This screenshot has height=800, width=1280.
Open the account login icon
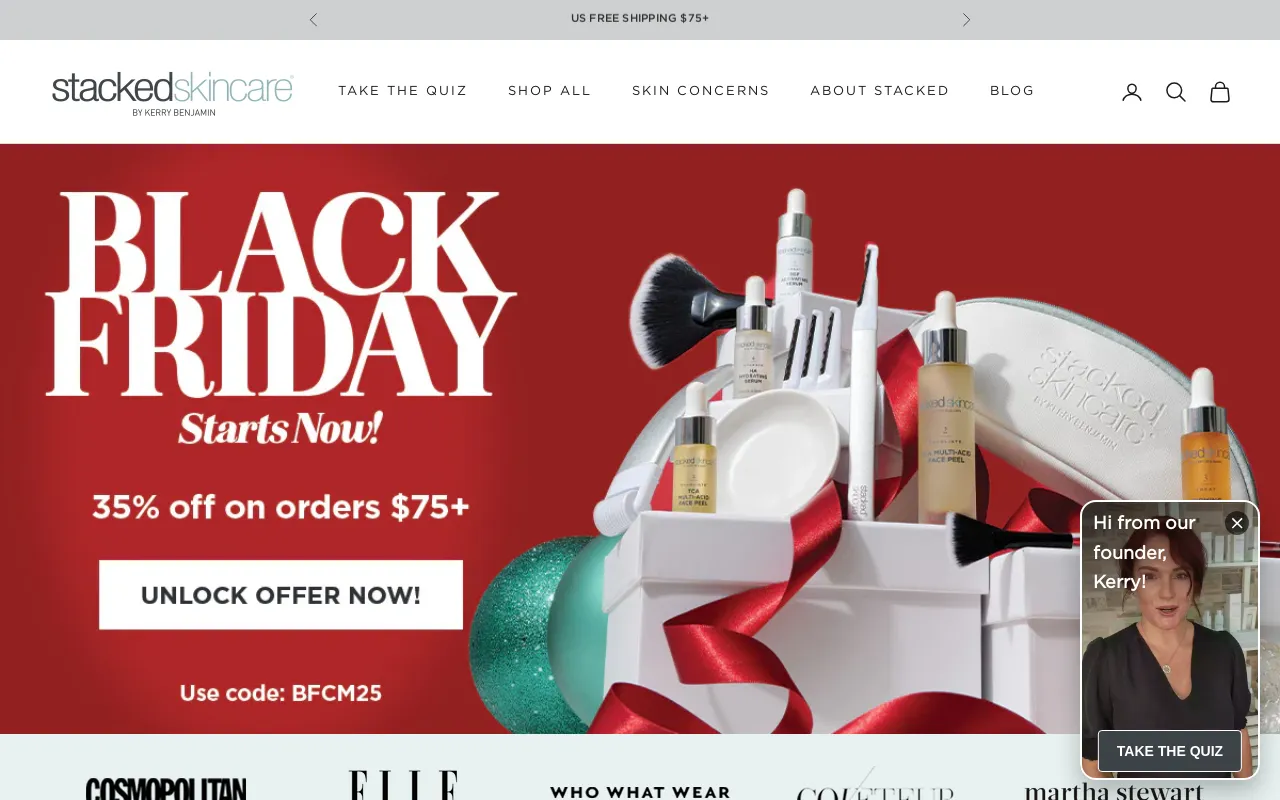coord(1132,92)
